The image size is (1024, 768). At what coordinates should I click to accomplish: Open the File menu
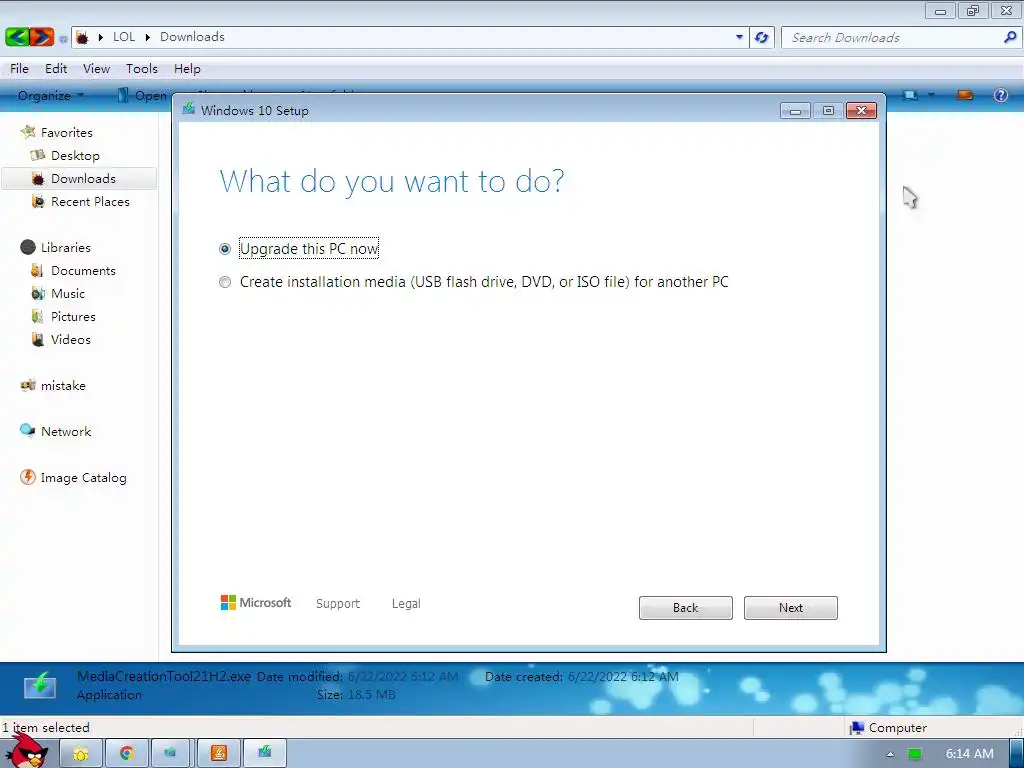pos(19,69)
